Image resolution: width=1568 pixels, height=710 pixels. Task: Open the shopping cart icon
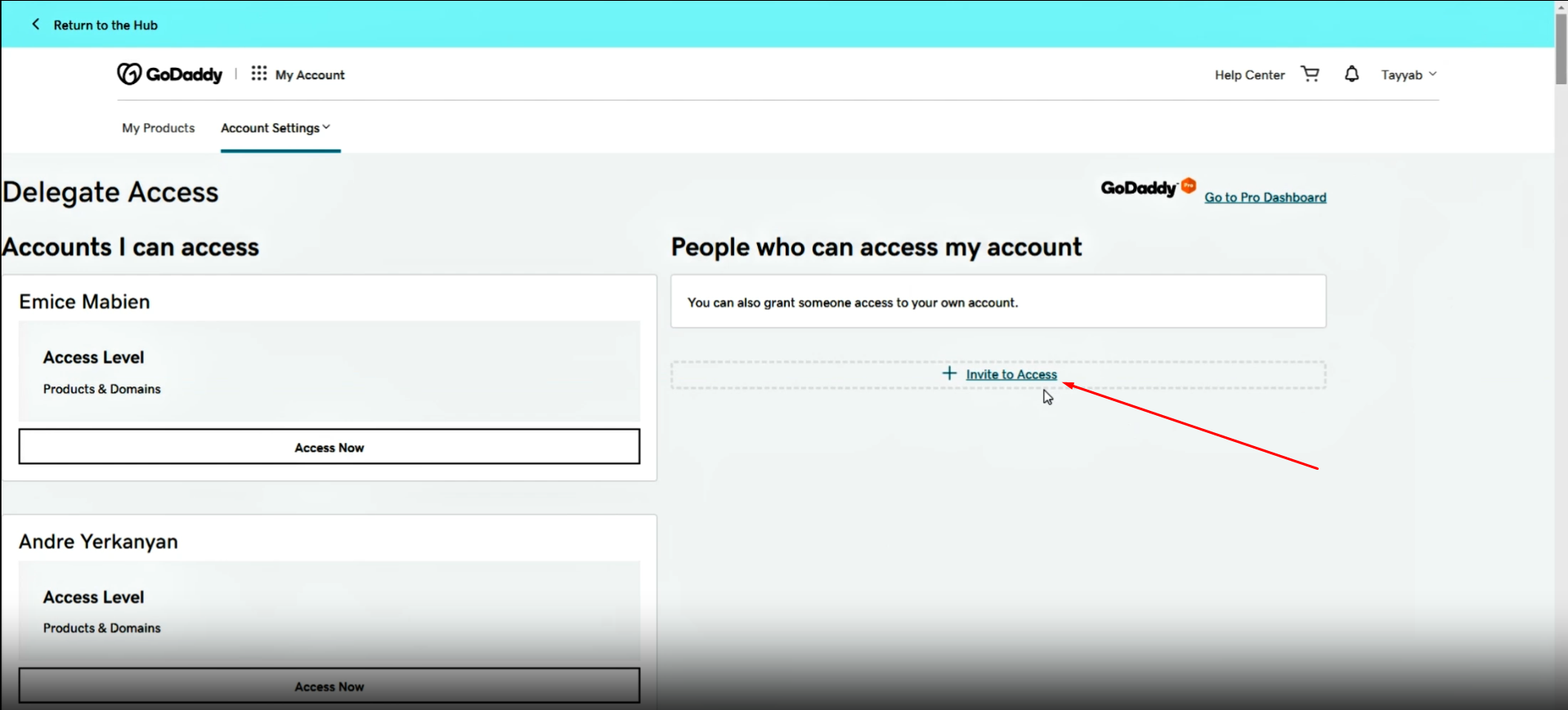[1310, 74]
